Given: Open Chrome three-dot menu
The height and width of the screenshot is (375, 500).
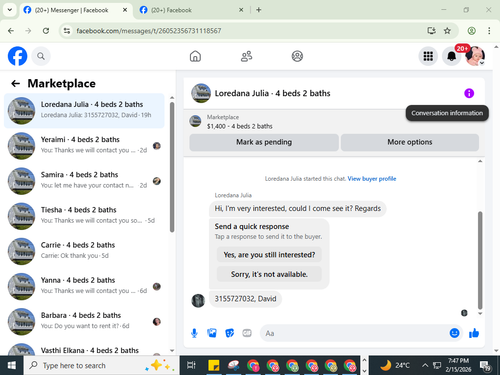Looking at the screenshot, I should [x=489, y=31].
